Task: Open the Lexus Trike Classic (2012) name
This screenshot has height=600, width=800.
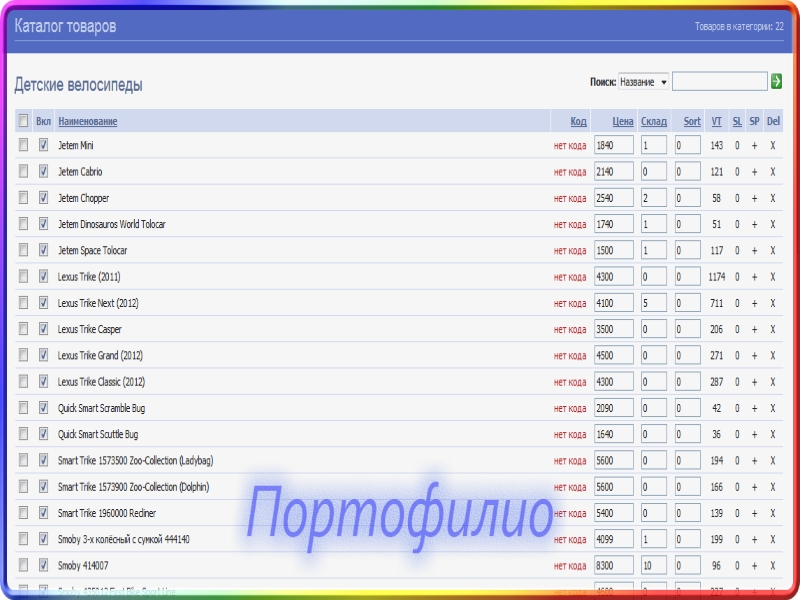Action: tap(101, 382)
